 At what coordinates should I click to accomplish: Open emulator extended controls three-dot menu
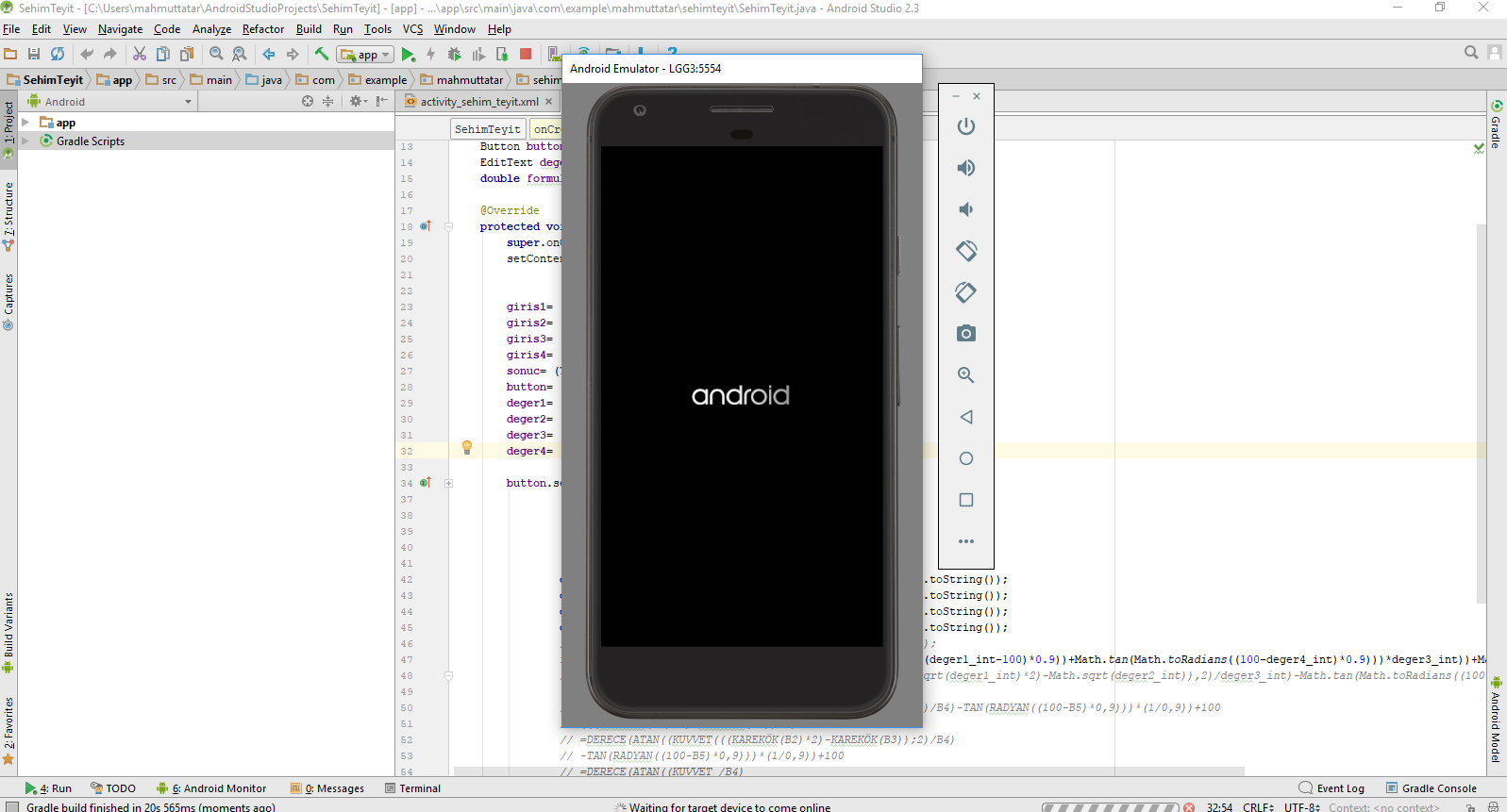tap(965, 541)
